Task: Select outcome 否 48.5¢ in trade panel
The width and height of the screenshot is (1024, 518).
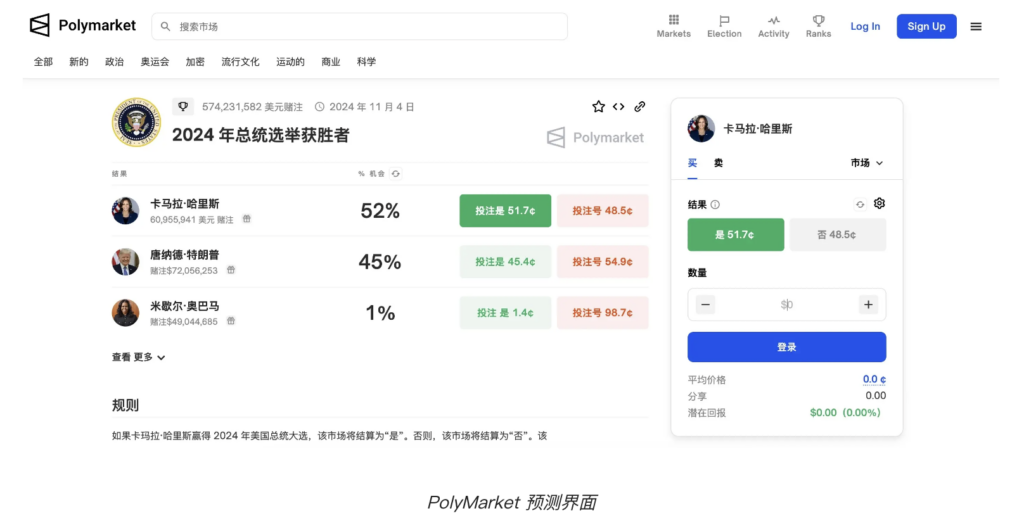Action: click(837, 235)
